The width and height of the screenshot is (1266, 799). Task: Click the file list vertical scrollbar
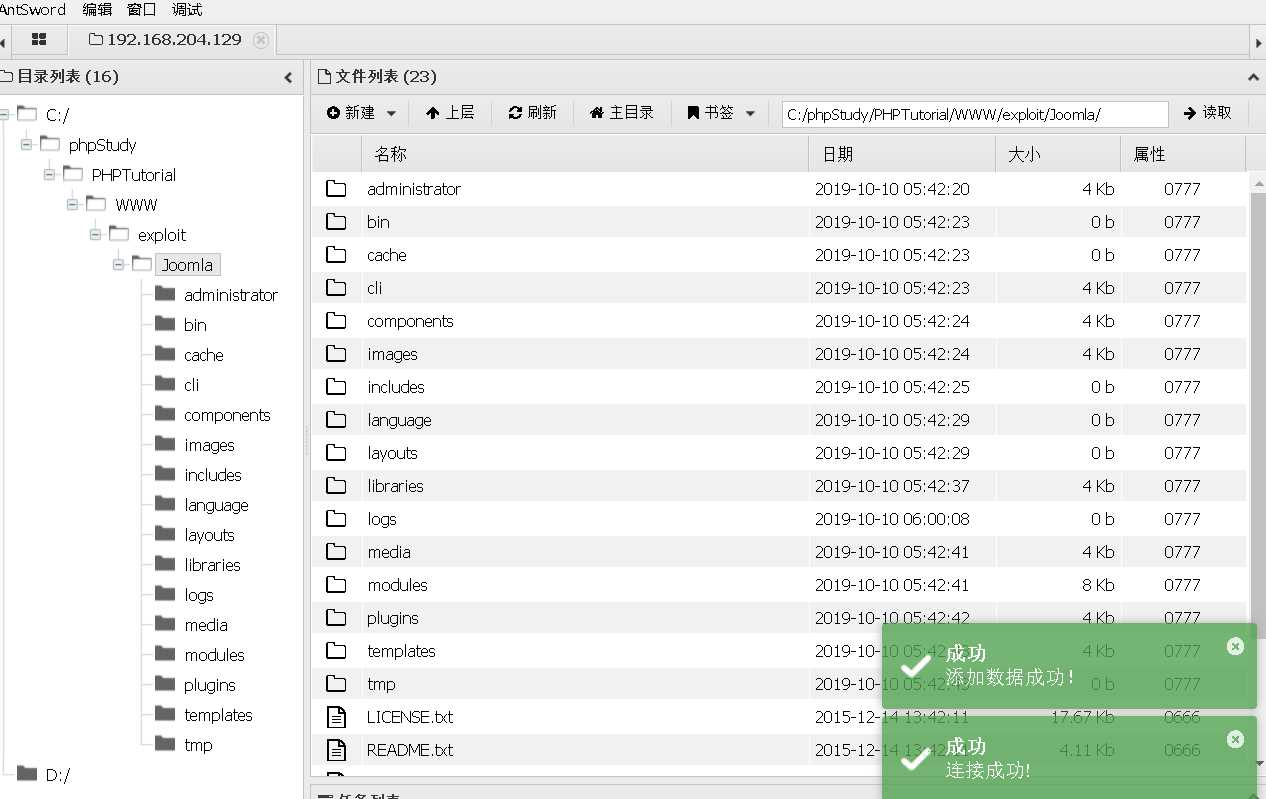(1258, 415)
